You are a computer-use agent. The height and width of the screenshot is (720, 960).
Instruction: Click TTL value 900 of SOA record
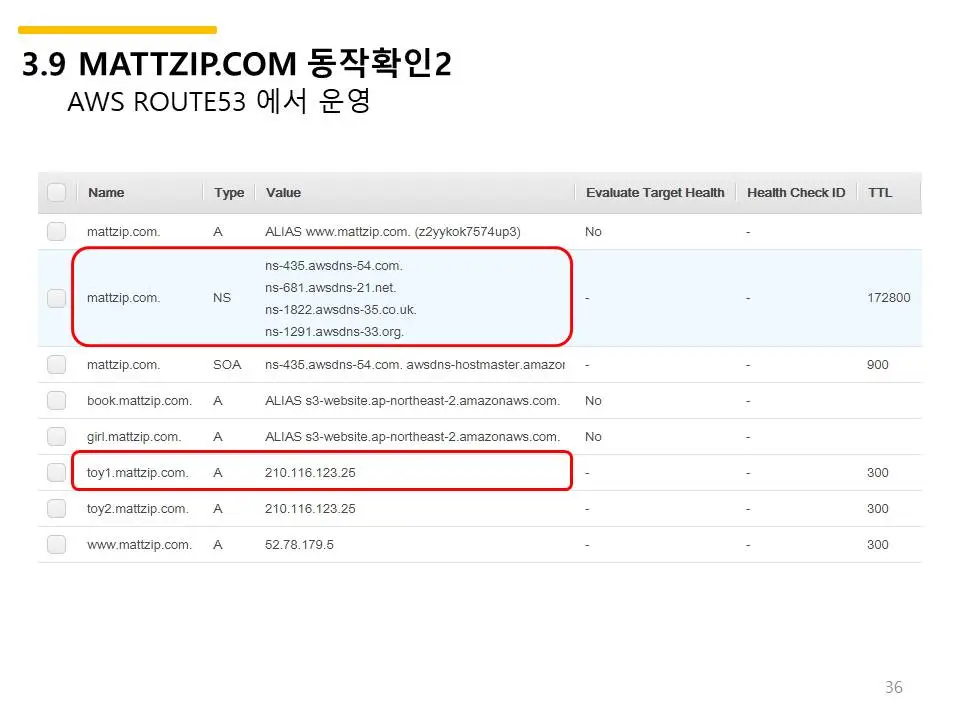tap(877, 364)
